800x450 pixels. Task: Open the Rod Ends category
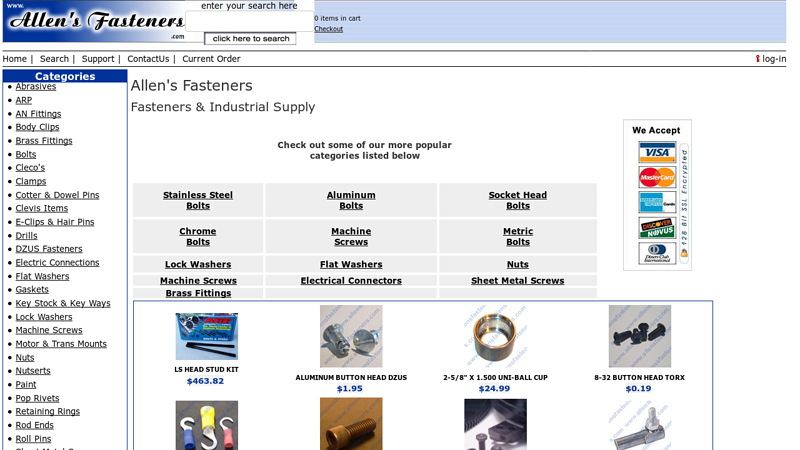(34, 425)
